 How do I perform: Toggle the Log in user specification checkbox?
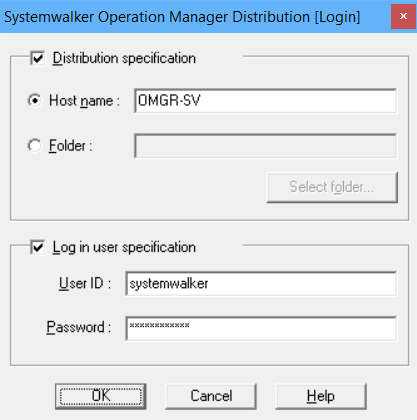(x=38, y=248)
